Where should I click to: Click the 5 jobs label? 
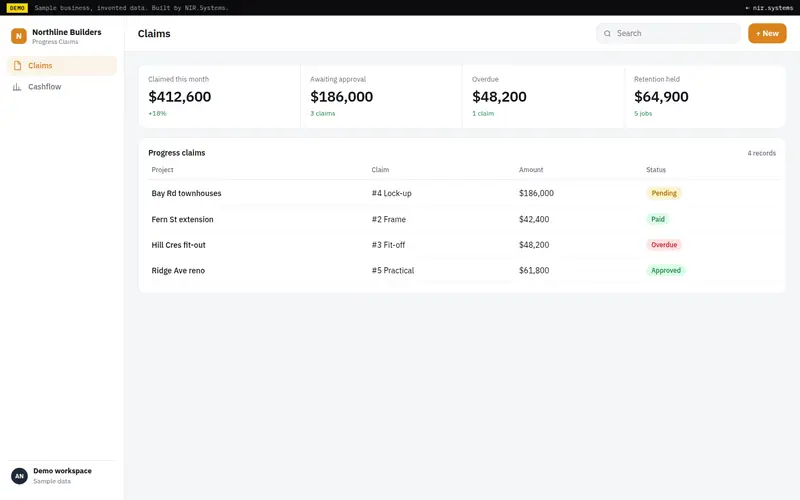643,113
